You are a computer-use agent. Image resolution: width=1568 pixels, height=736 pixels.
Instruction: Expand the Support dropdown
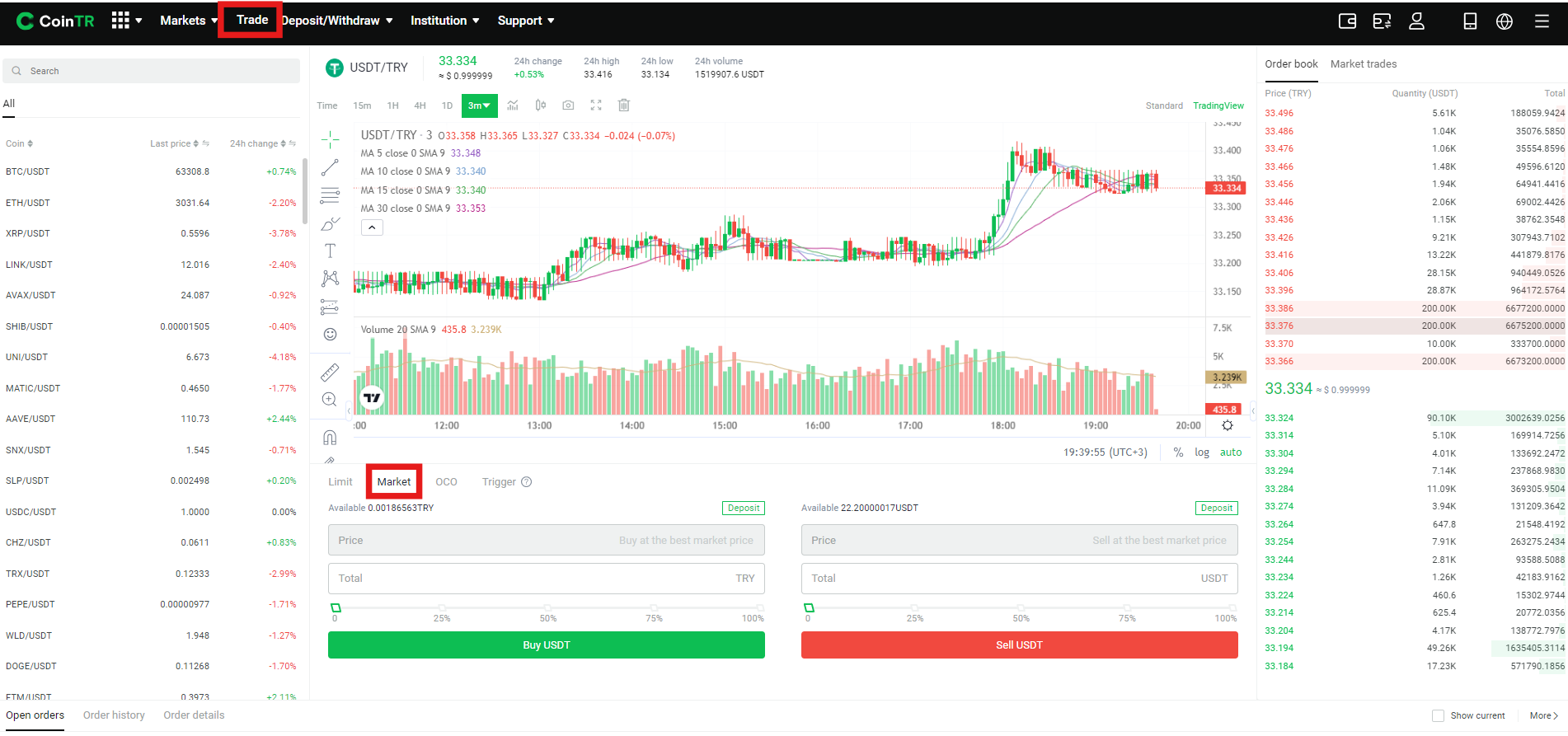(x=526, y=21)
